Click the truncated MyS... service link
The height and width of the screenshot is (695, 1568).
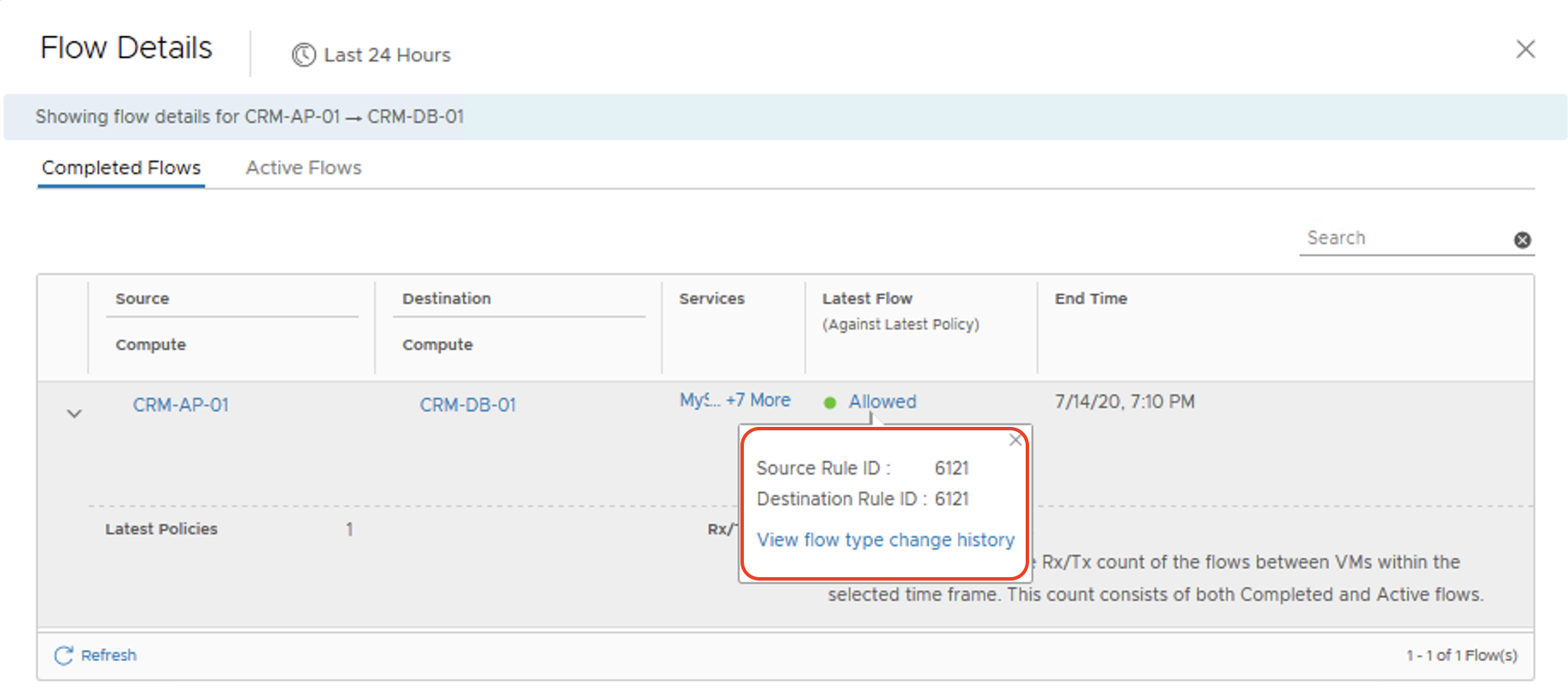pyautogui.click(x=699, y=400)
